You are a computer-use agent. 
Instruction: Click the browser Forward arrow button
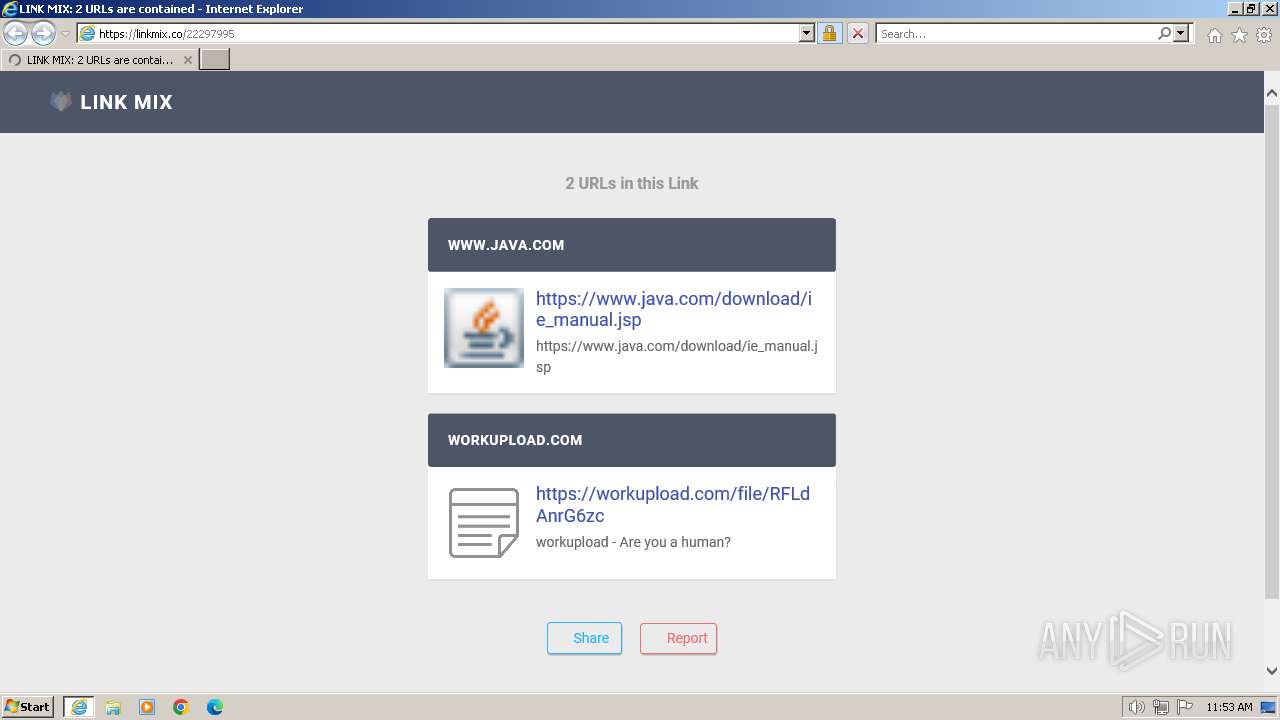[x=43, y=34]
